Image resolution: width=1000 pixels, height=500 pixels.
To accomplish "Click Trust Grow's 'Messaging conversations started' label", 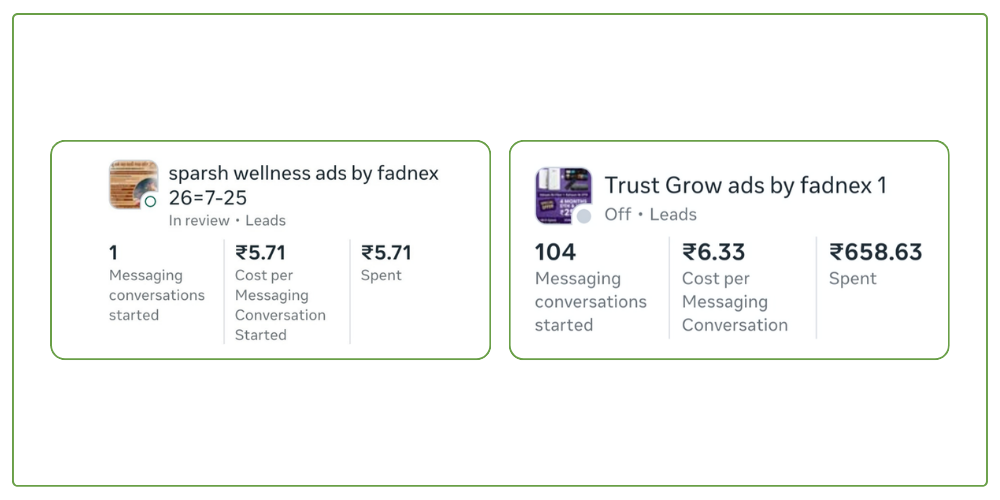I will [590, 302].
